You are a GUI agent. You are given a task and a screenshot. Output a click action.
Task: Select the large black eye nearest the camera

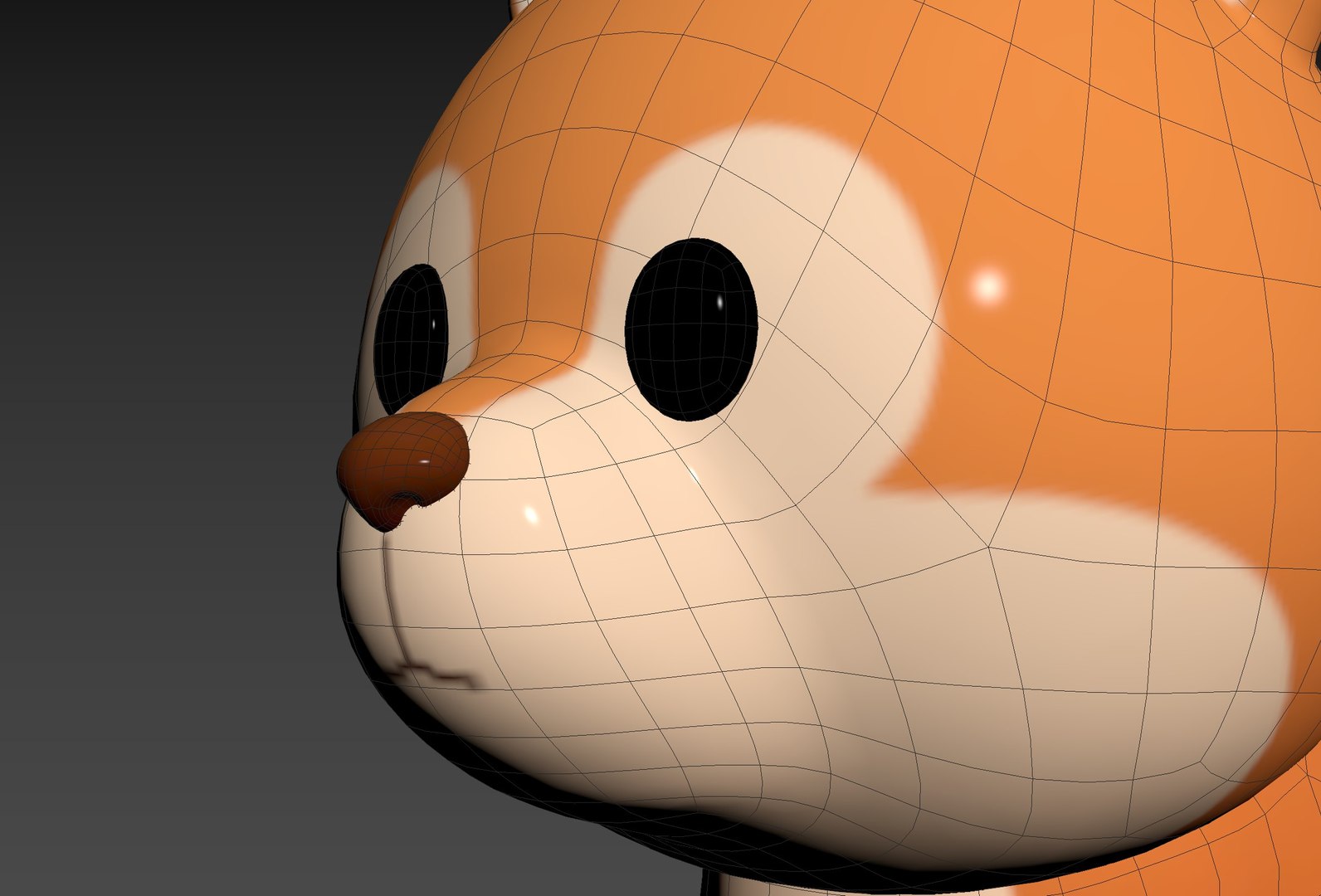pyautogui.click(x=691, y=329)
